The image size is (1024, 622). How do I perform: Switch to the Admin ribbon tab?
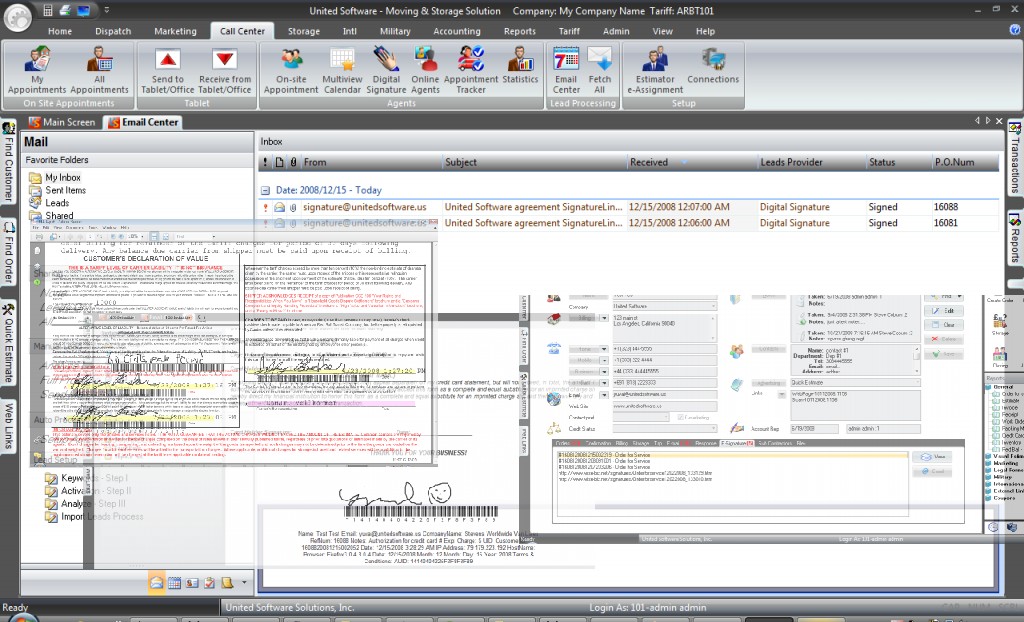pyautogui.click(x=616, y=31)
